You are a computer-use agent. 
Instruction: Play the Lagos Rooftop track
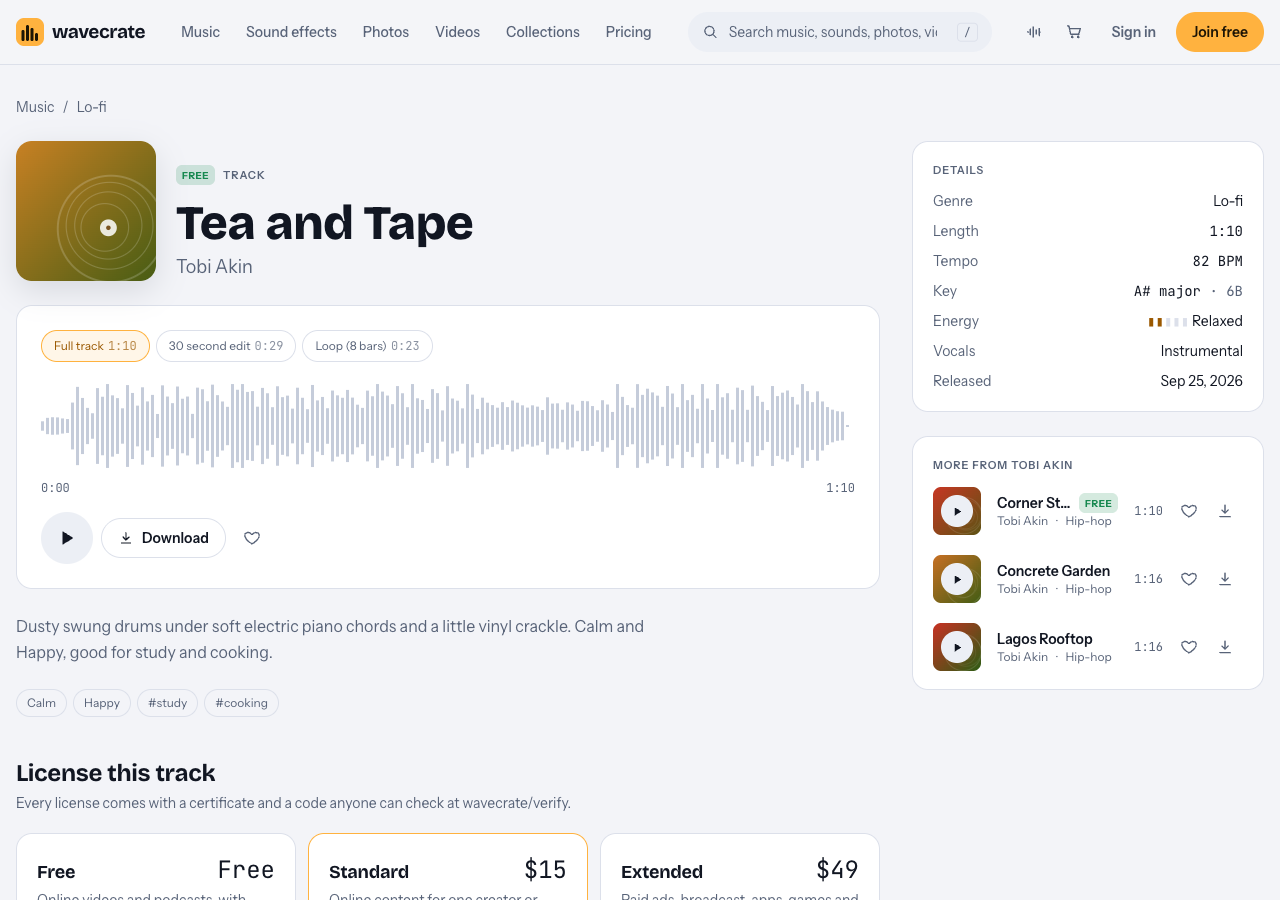(957, 647)
